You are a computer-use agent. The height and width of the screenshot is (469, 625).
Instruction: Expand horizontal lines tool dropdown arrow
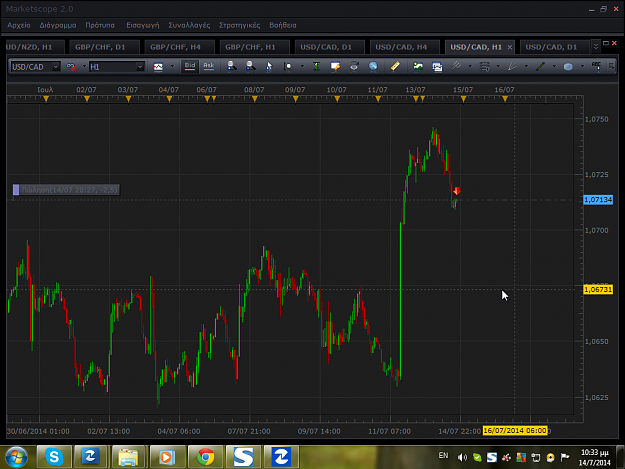click(x=498, y=67)
